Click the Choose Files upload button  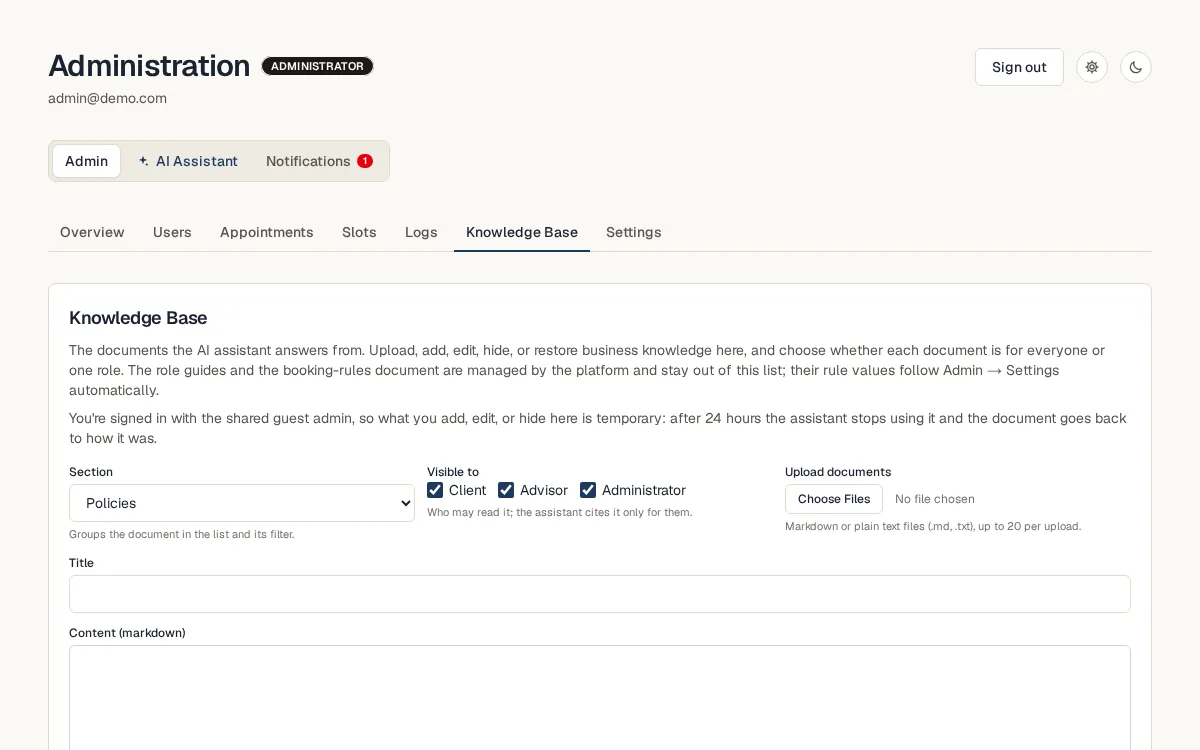pyautogui.click(x=834, y=499)
